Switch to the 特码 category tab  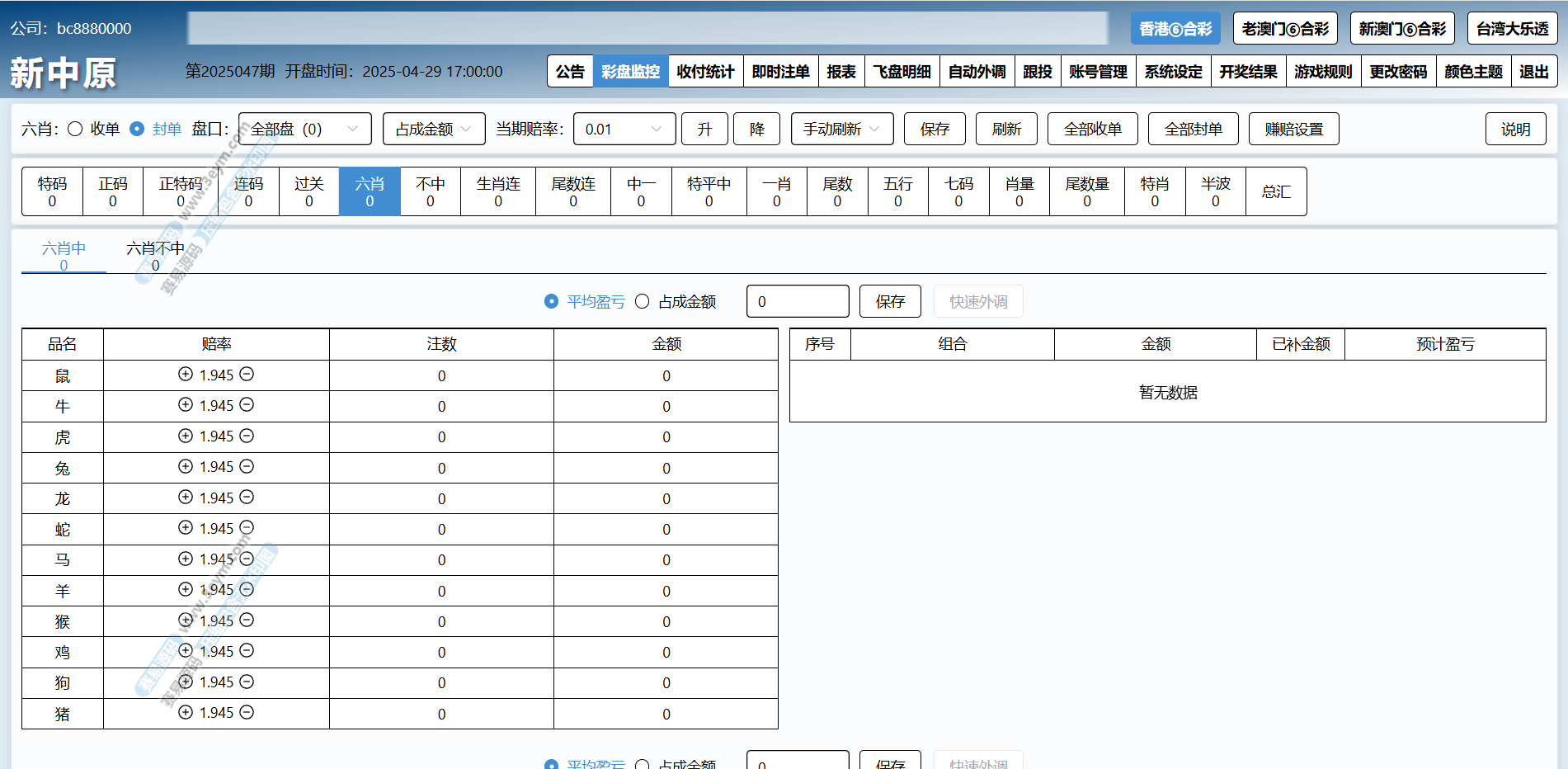pyautogui.click(x=52, y=191)
